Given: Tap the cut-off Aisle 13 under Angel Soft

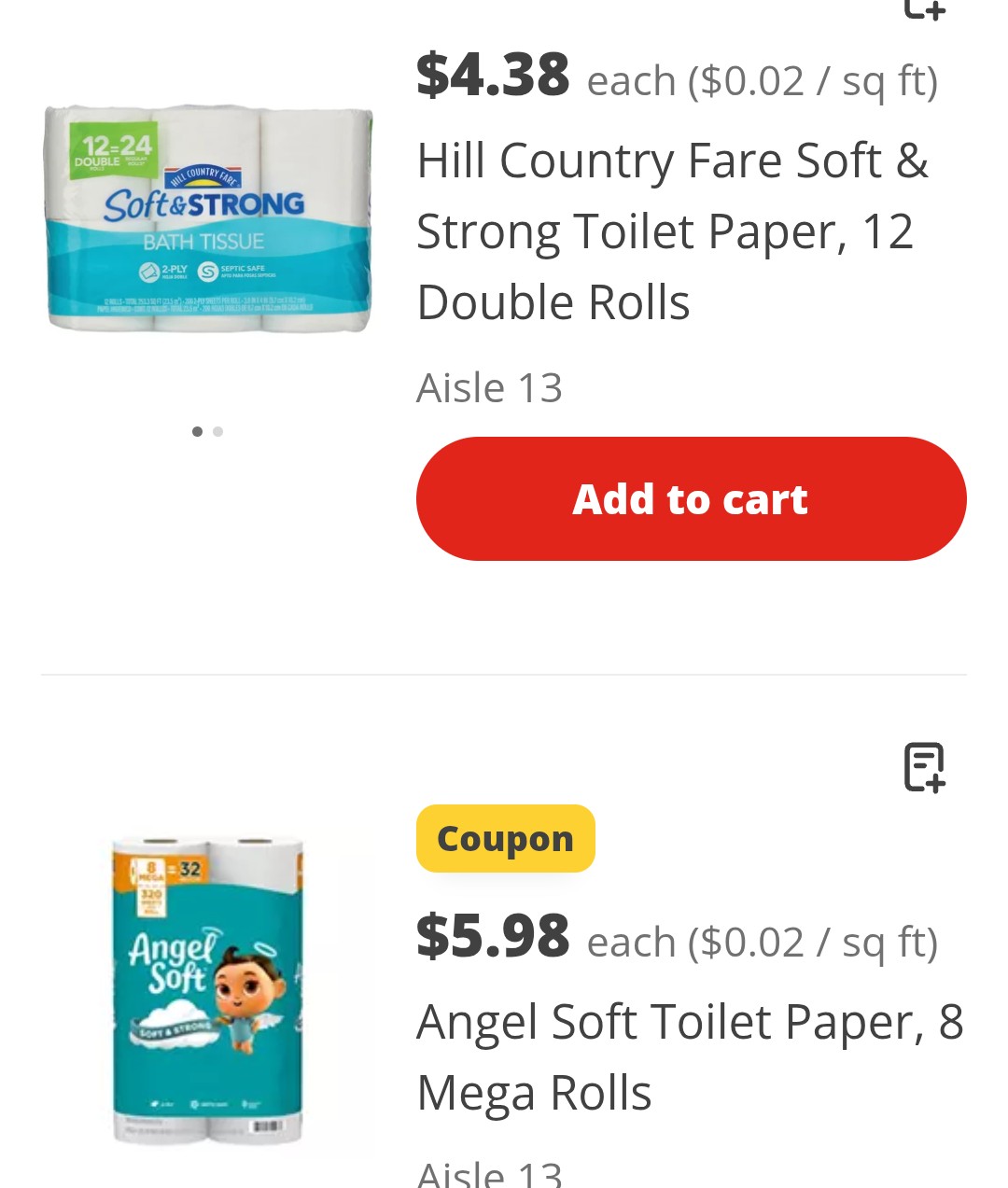Looking at the screenshot, I should coord(489,1172).
